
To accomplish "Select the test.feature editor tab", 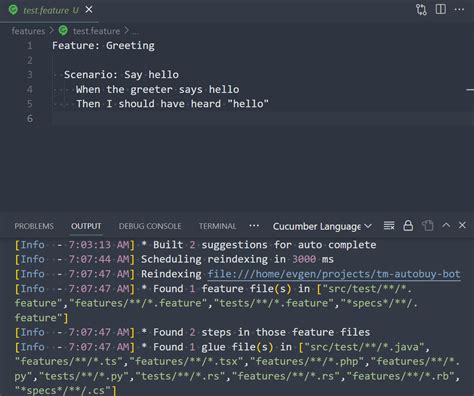I will click(x=49, y=11).
